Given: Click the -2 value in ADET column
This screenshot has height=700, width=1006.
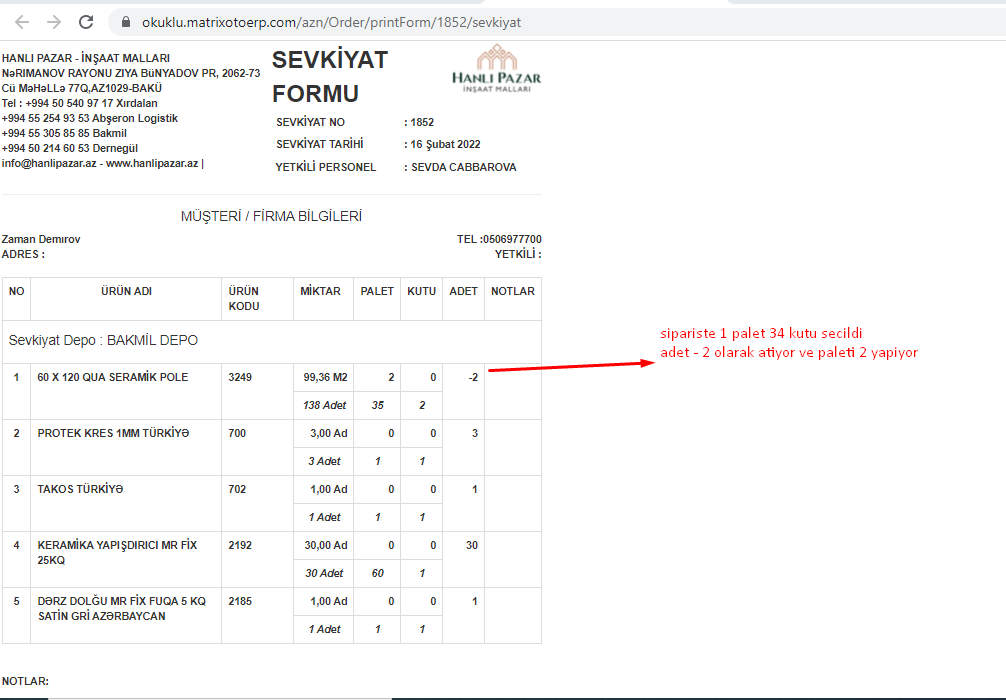Looking at the screenshot, I should pyautogui.click(x=471, y=377).
